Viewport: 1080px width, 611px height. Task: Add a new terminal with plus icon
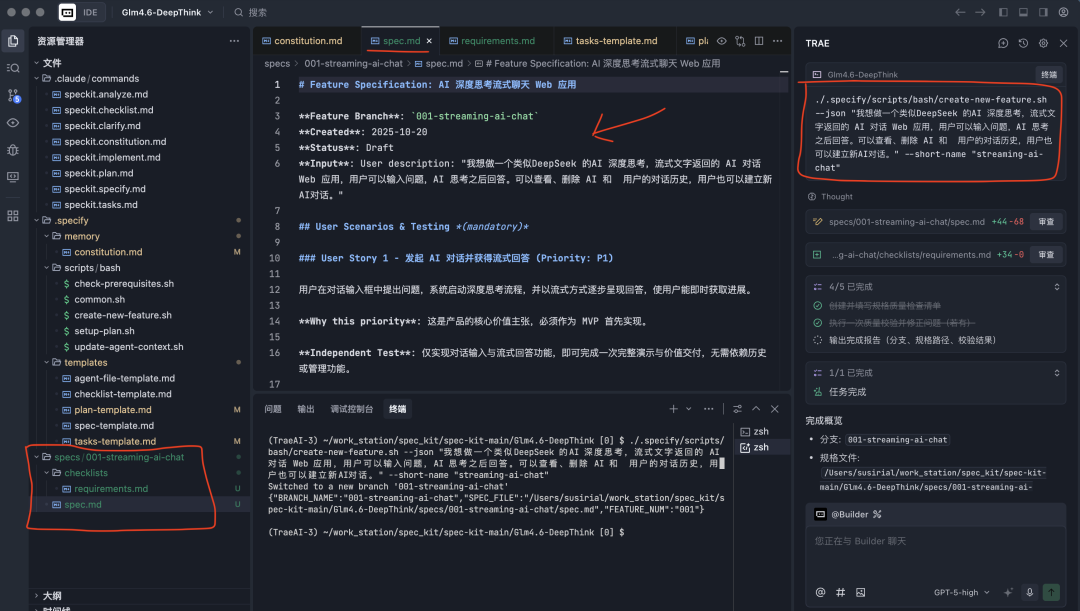point(673,409)
